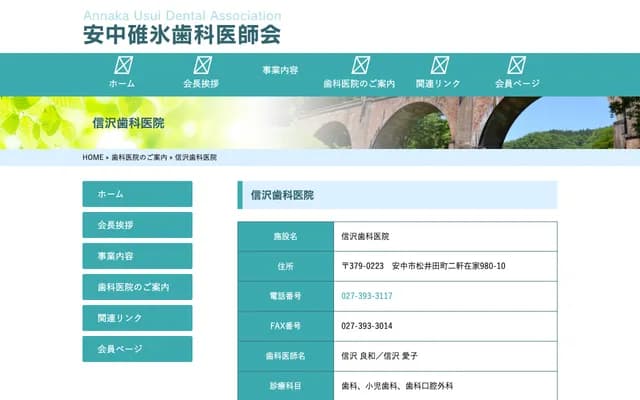Open 事業内容 in the top navigation bar

tap(280, 71)
